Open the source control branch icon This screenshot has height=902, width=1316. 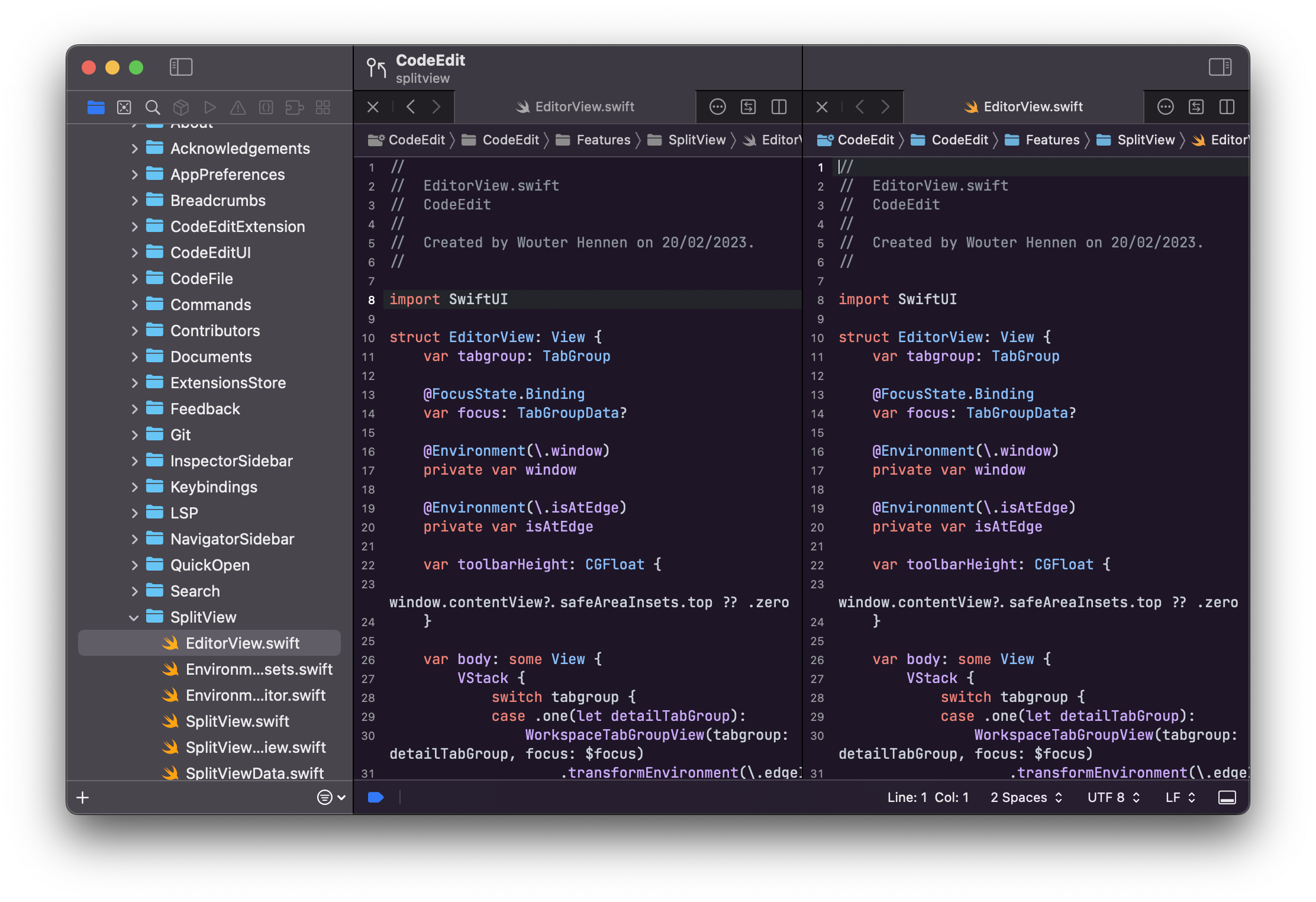376,68
